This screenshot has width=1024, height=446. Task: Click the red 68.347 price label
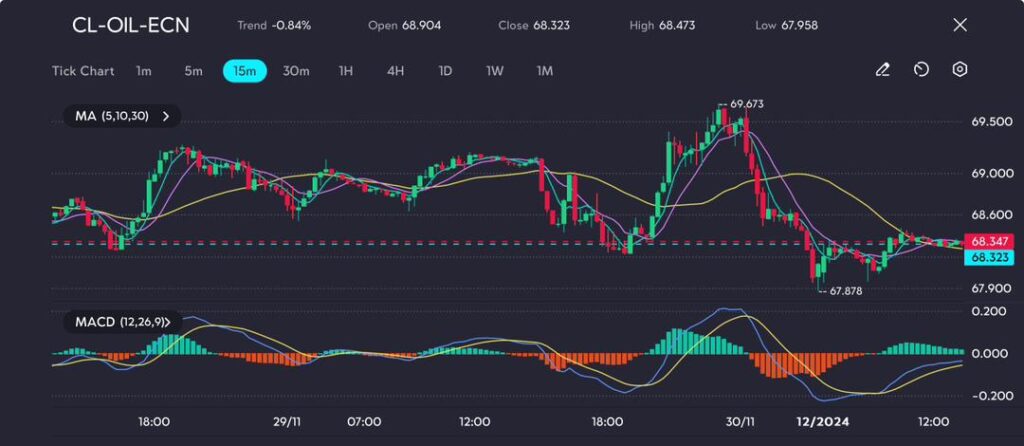(x=989, y=241)
